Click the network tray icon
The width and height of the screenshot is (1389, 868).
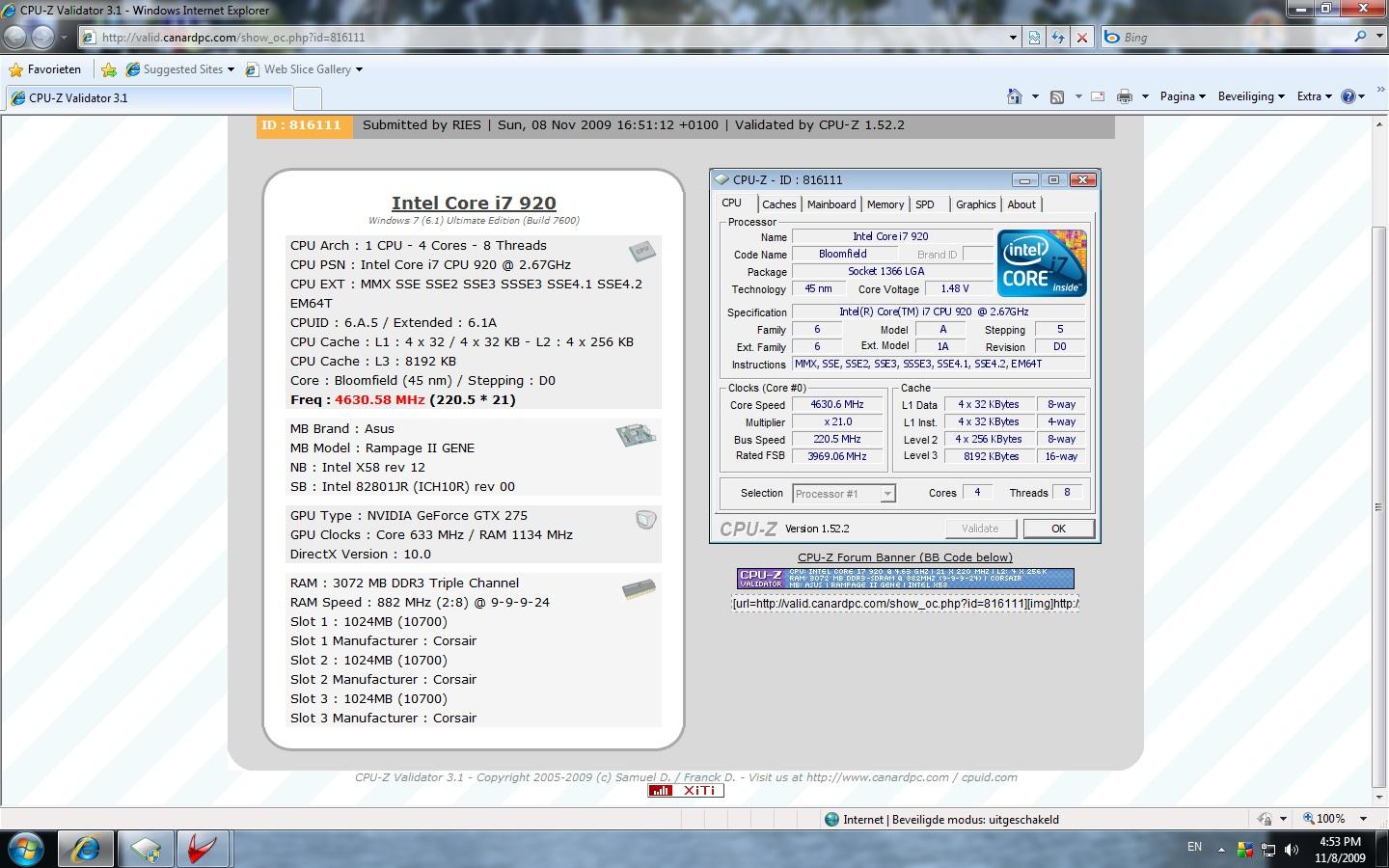pyautogui.click(x=1268, y=849)
